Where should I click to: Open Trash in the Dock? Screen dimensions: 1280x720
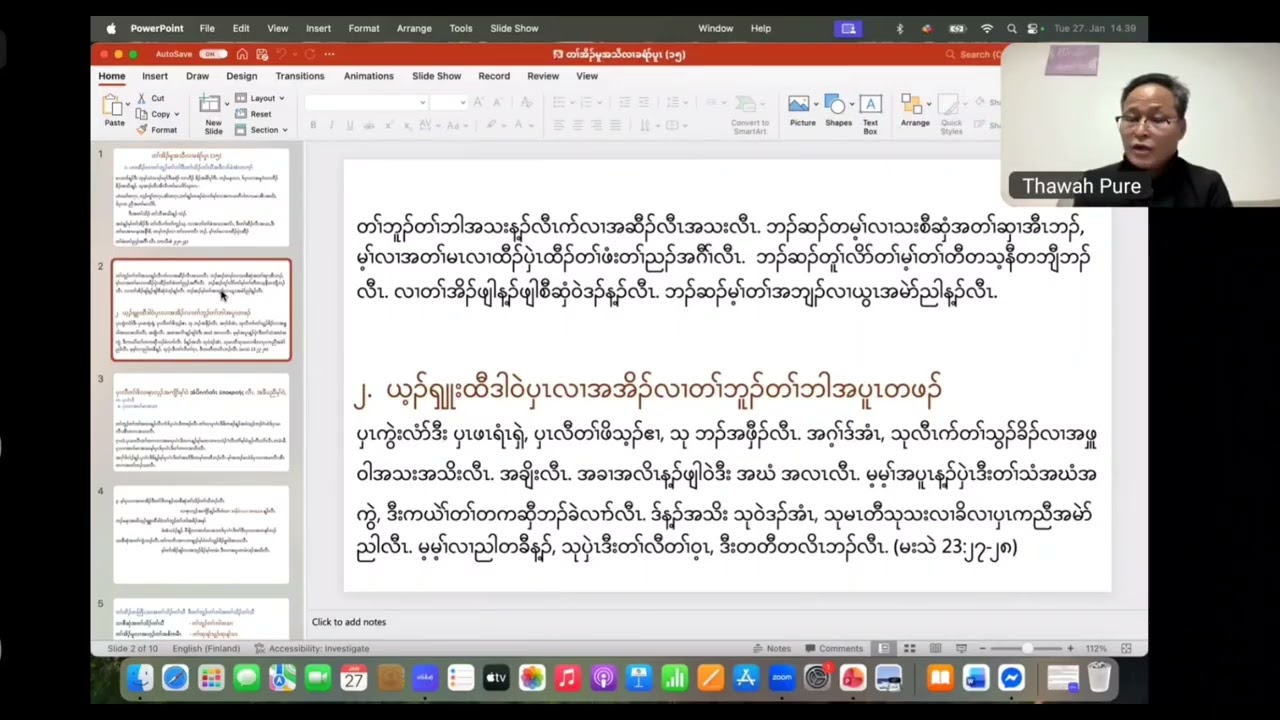click(1099, 678)
